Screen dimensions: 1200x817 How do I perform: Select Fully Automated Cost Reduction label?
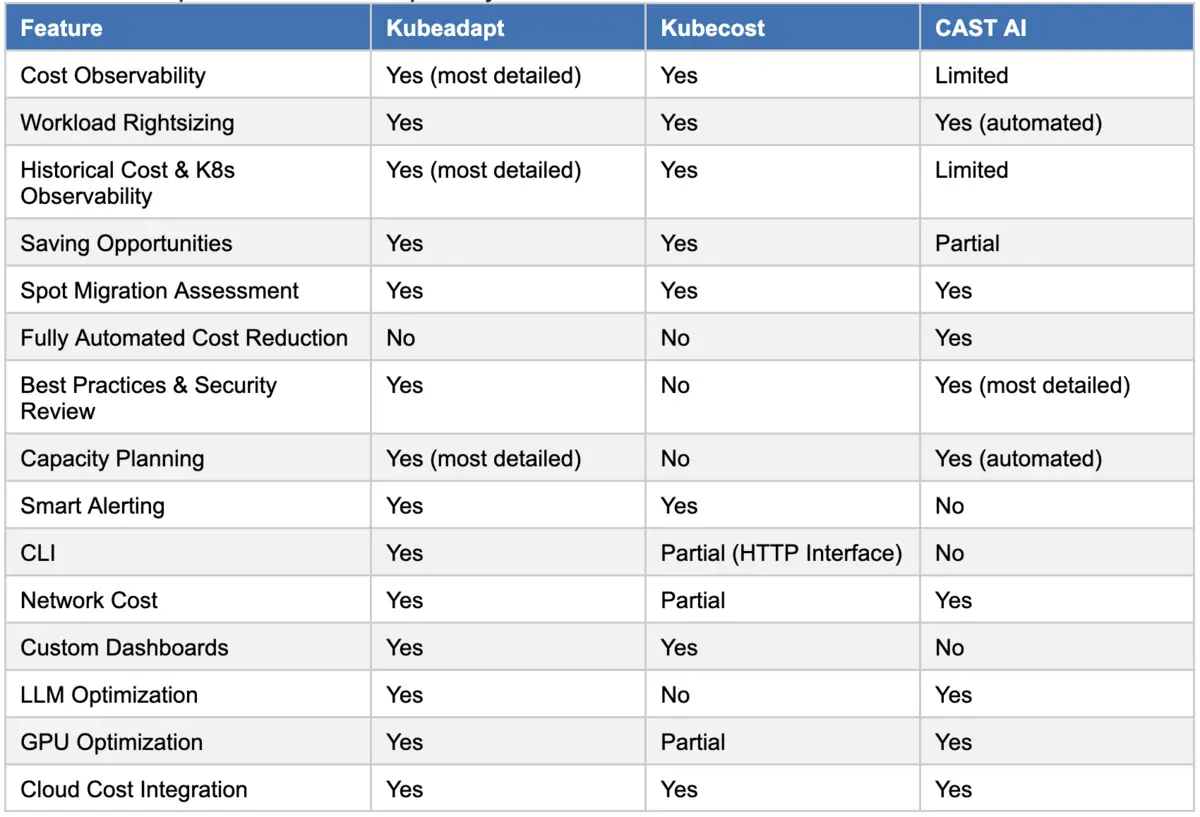184,338
